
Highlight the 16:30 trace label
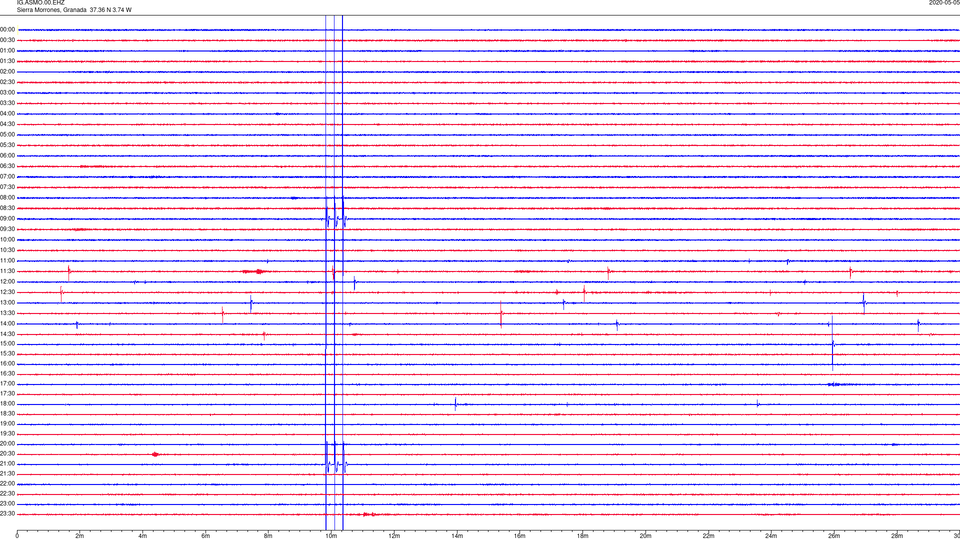7,373
